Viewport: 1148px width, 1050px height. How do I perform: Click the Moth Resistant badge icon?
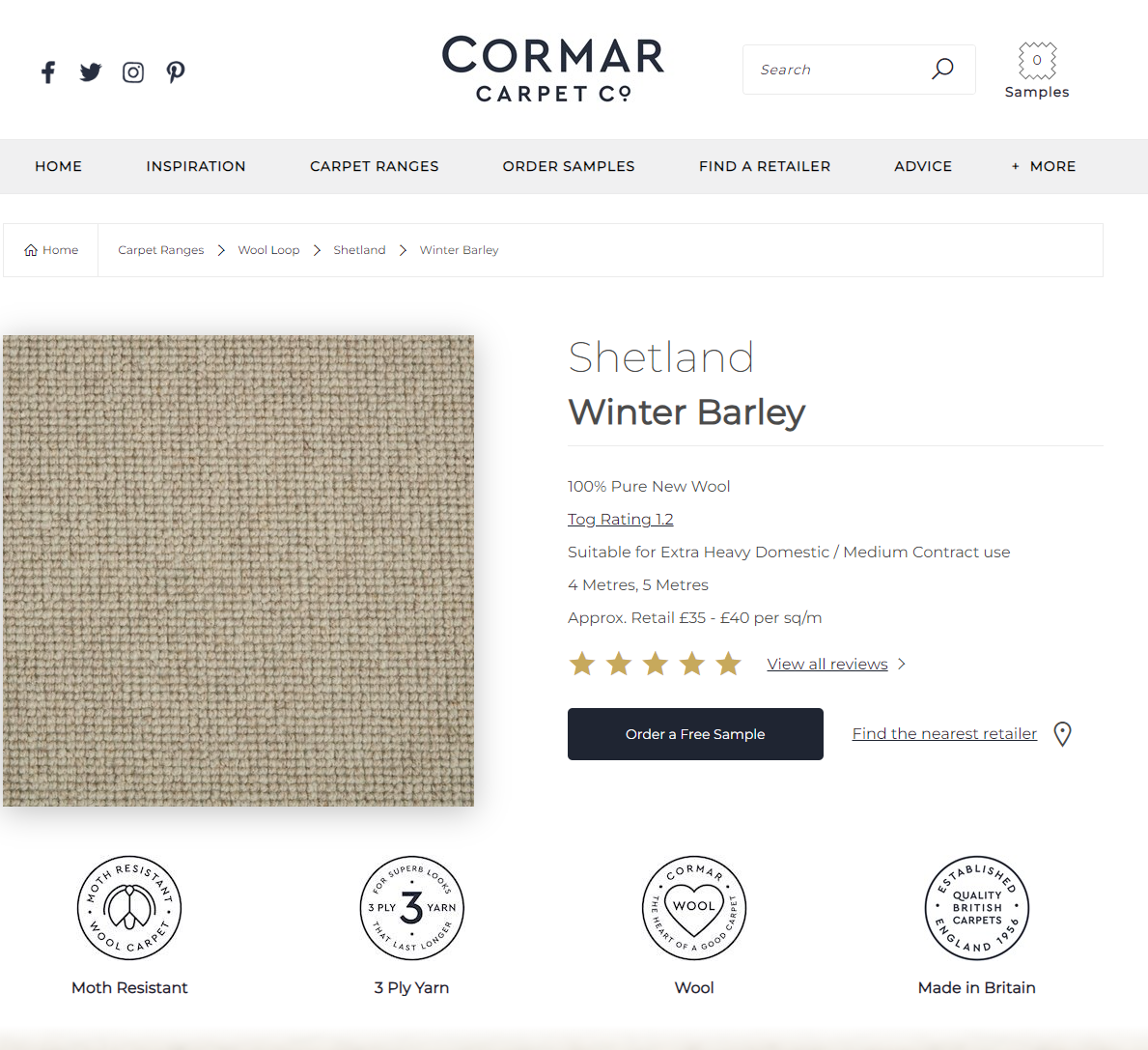click(129, 908)
